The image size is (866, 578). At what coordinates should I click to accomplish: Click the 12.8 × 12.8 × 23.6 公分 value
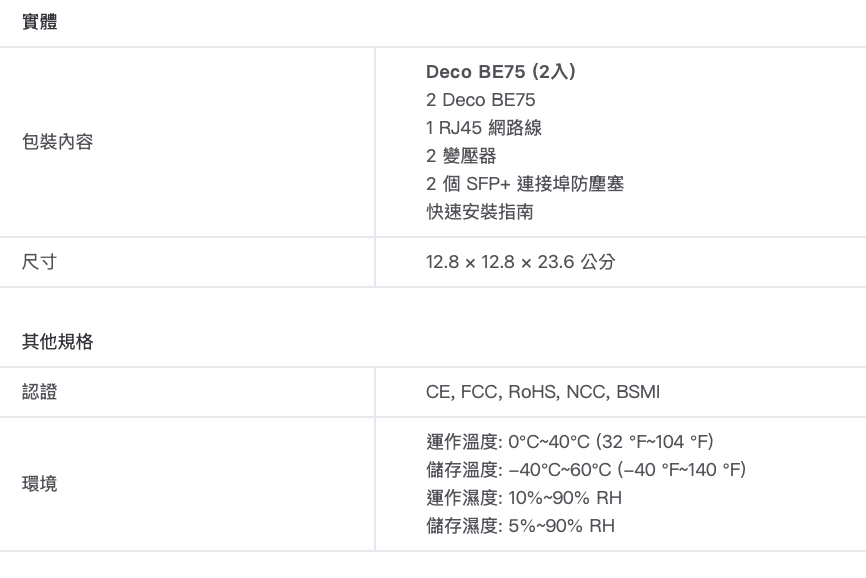[520, 262]
